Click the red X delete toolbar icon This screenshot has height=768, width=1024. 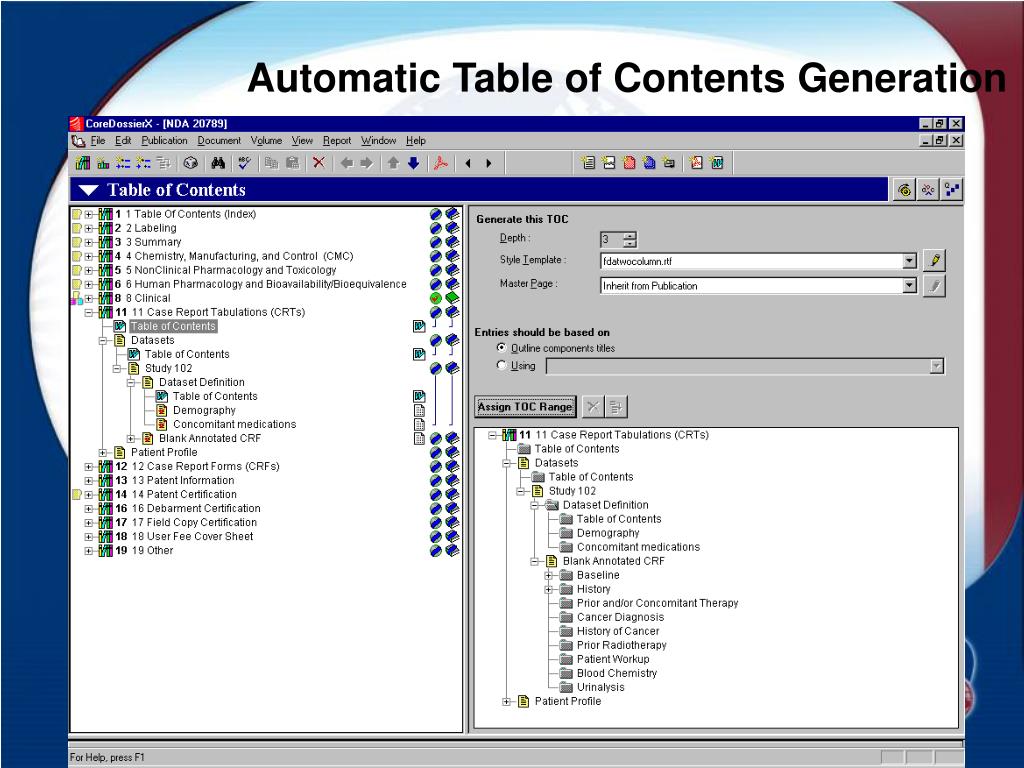[x=319, y=163]
